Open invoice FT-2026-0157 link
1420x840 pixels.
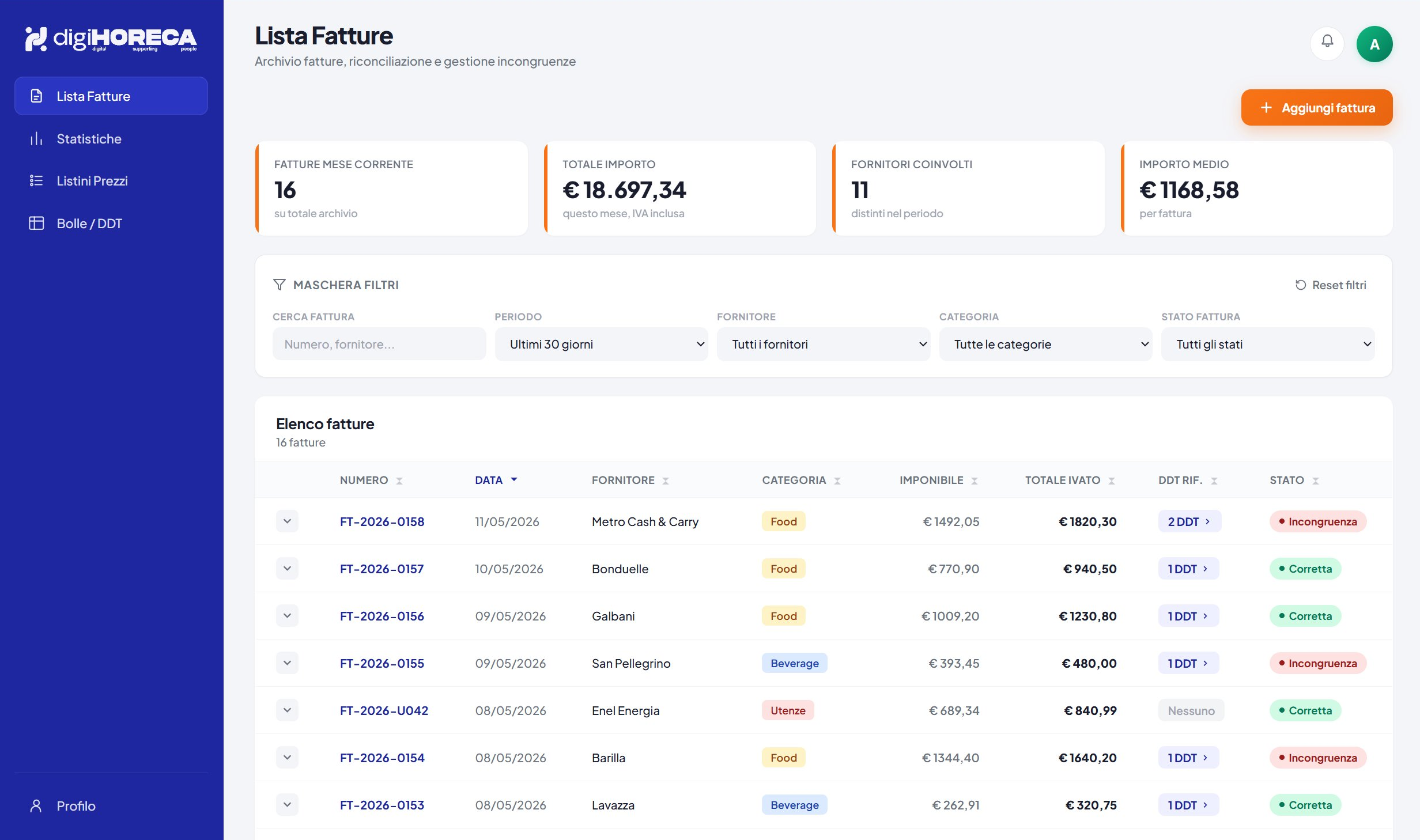pos(382,569)
